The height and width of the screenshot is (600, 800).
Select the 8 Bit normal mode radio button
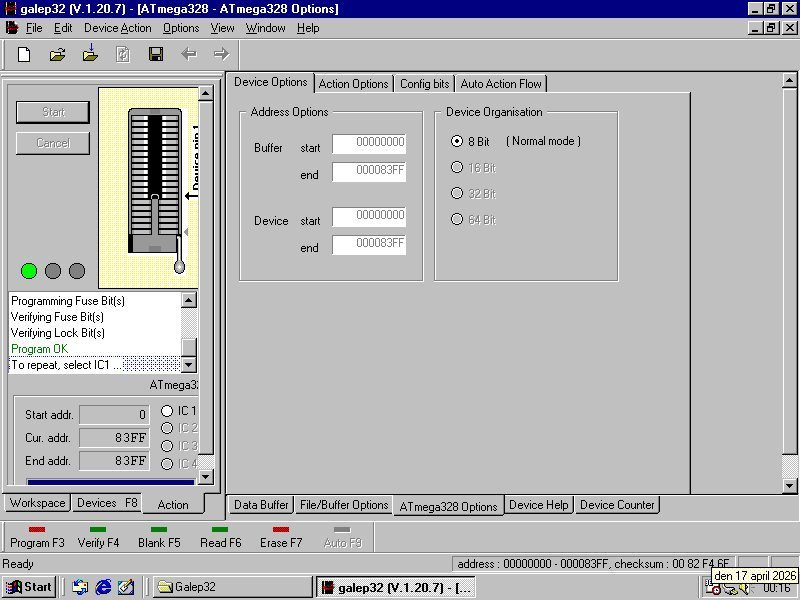457,142
